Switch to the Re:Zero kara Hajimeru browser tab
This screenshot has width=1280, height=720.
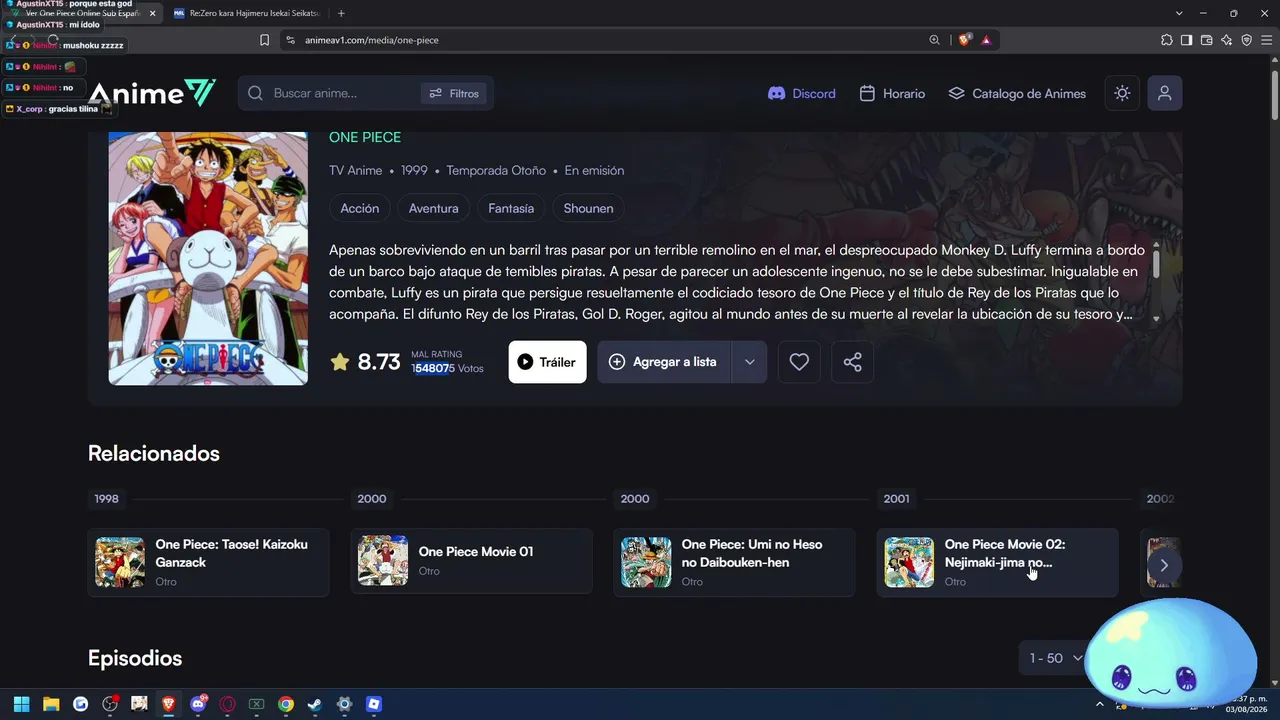click(x=245, y=13)
